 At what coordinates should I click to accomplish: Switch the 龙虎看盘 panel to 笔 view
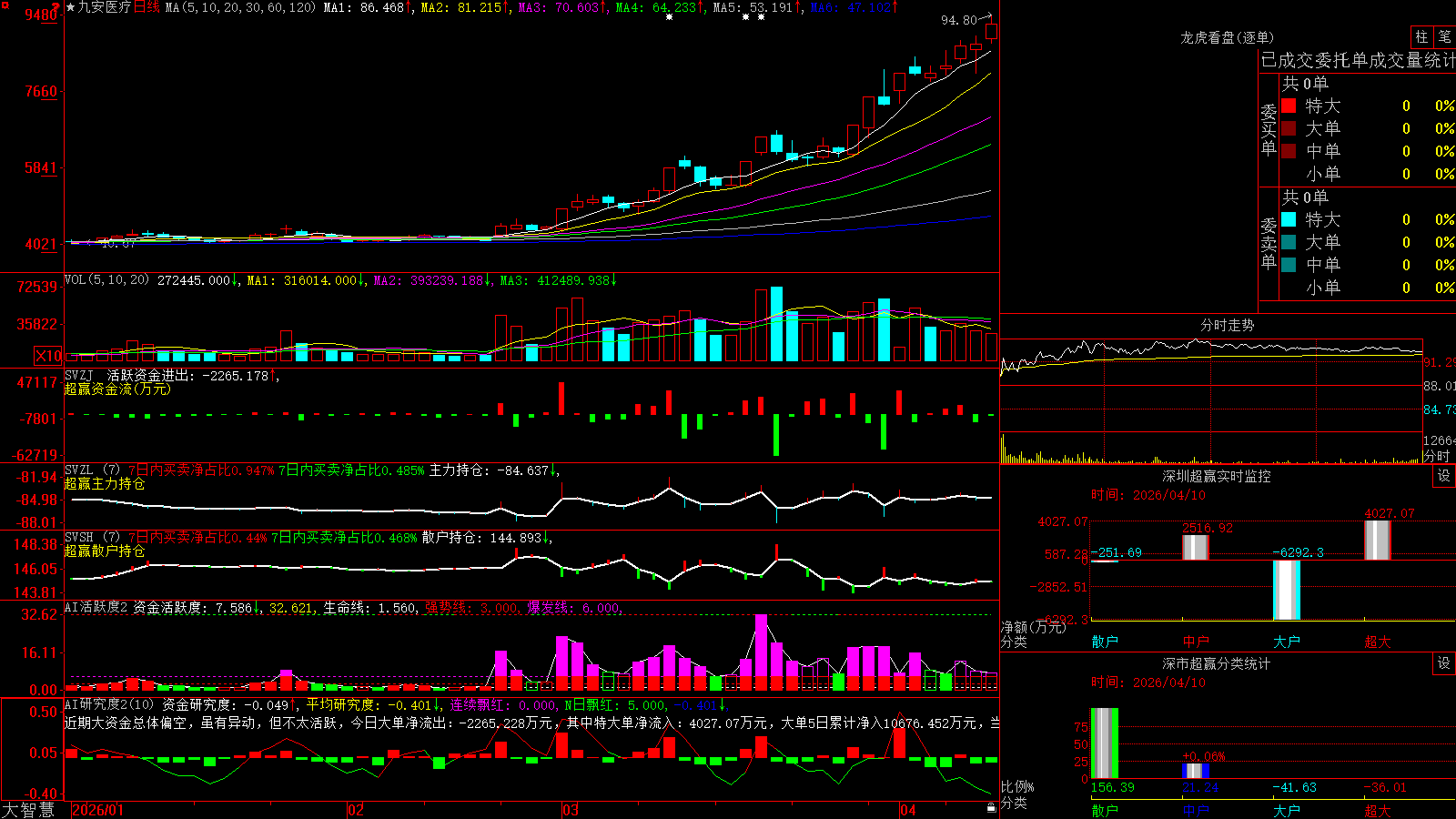[1445, 36]
